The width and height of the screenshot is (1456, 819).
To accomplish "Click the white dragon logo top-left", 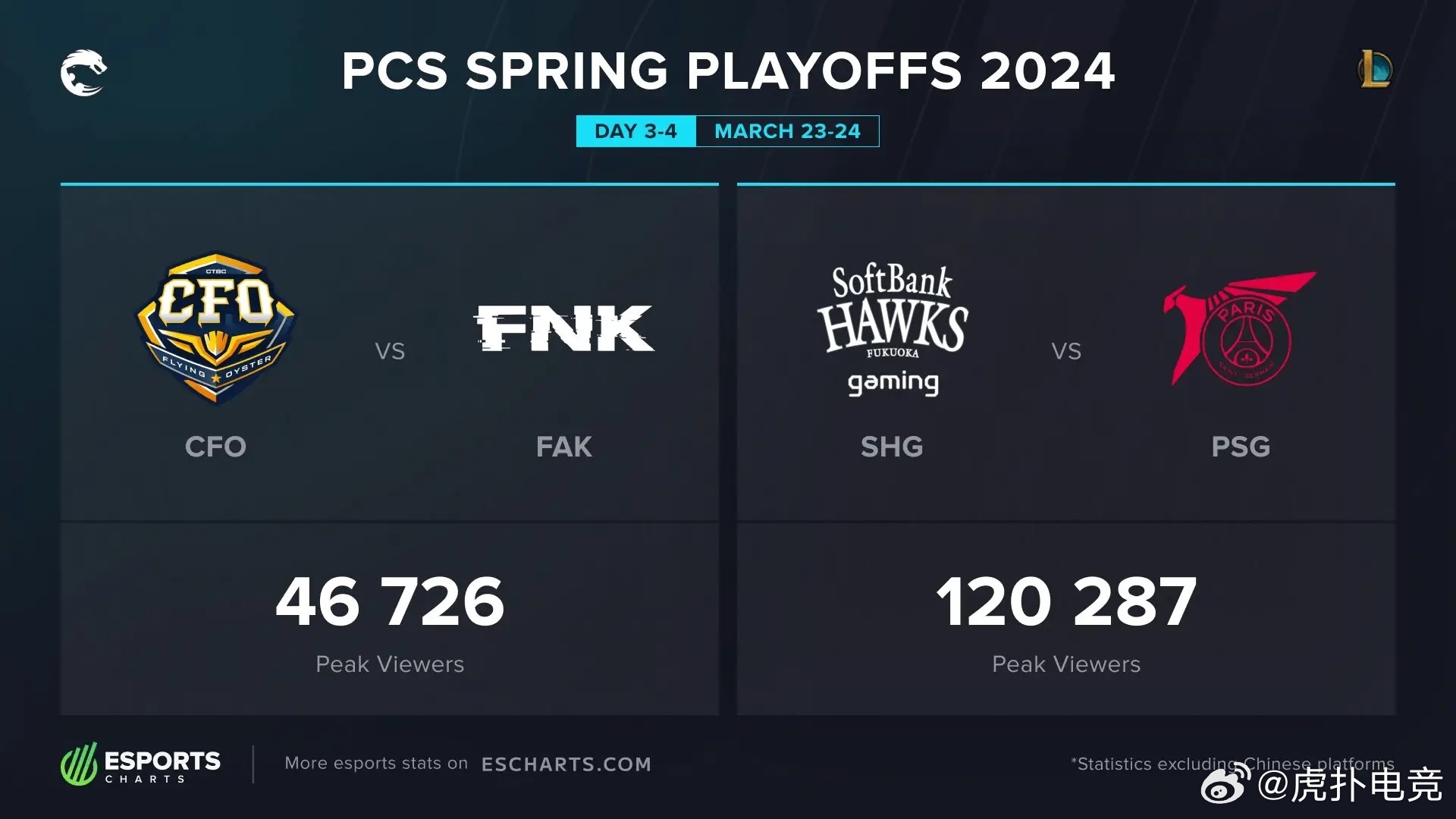I will point(83,73).
